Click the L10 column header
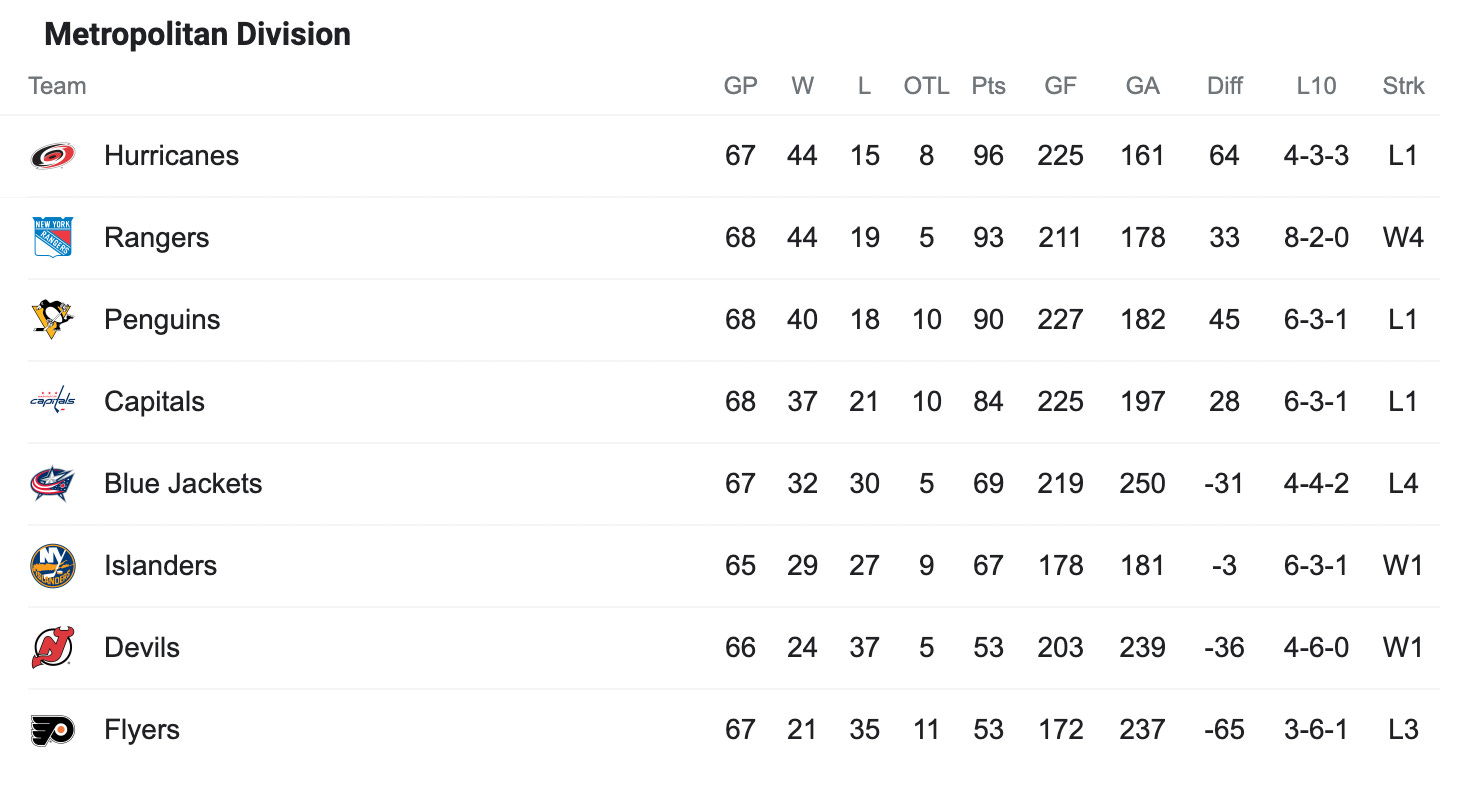The width and height of the screenshot is (1468, 798). pyautogui.click(x=1316, y=86)
